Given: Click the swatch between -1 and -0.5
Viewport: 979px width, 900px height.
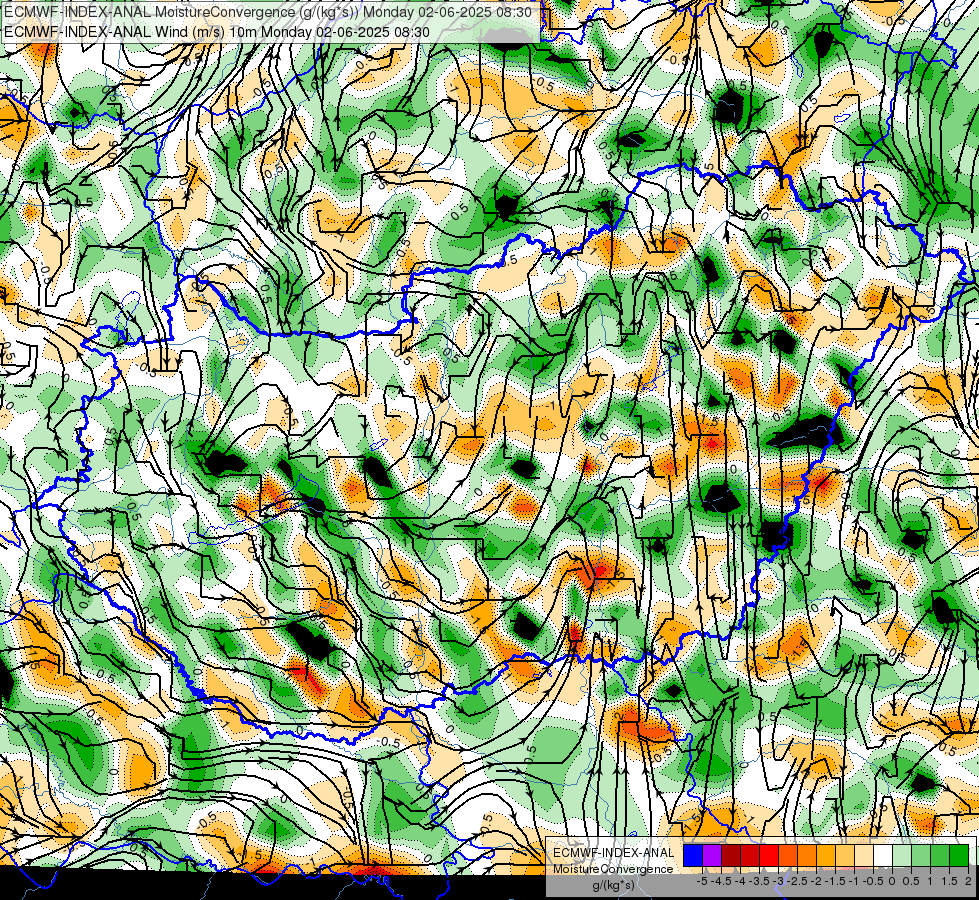Looking at the screenshot, I should coord(864,855).
